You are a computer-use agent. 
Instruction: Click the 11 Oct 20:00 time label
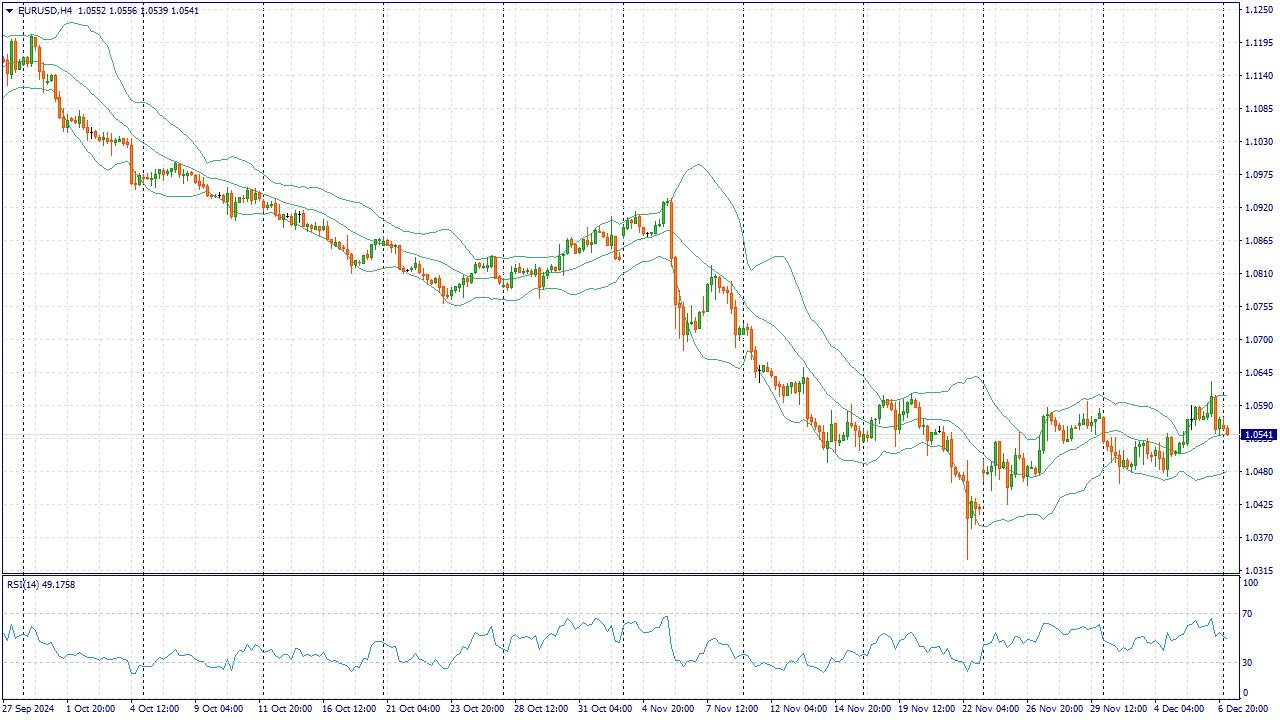[x=284, y=708]
